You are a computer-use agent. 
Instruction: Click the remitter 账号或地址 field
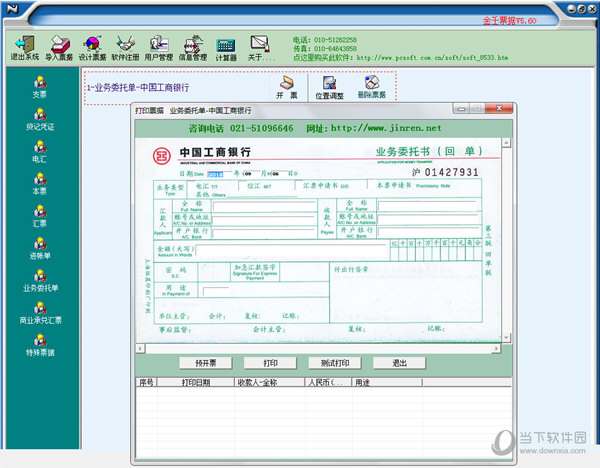pyautogui.click(x=265, y=220)
